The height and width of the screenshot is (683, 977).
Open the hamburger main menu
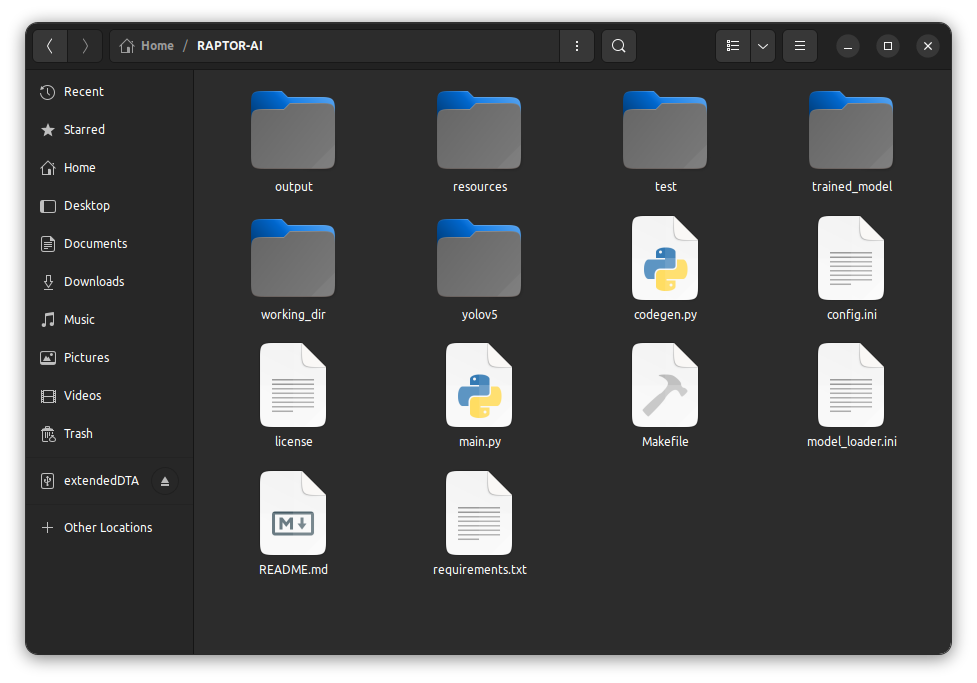click(800, 46)
